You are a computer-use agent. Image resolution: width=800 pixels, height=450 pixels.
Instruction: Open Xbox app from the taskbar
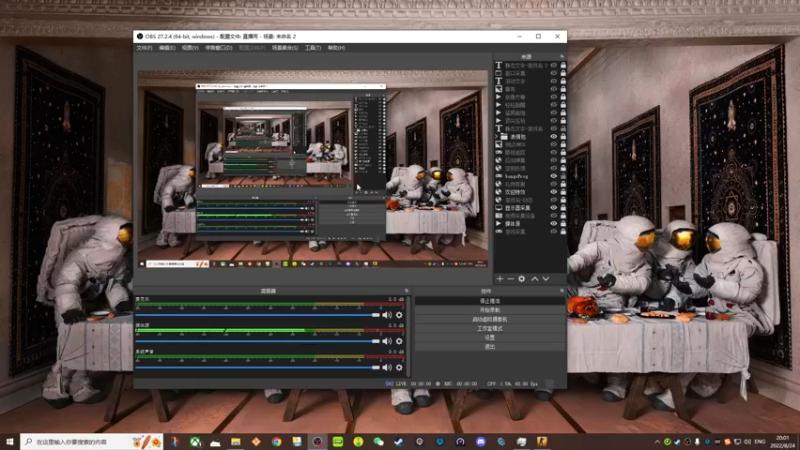195,442
